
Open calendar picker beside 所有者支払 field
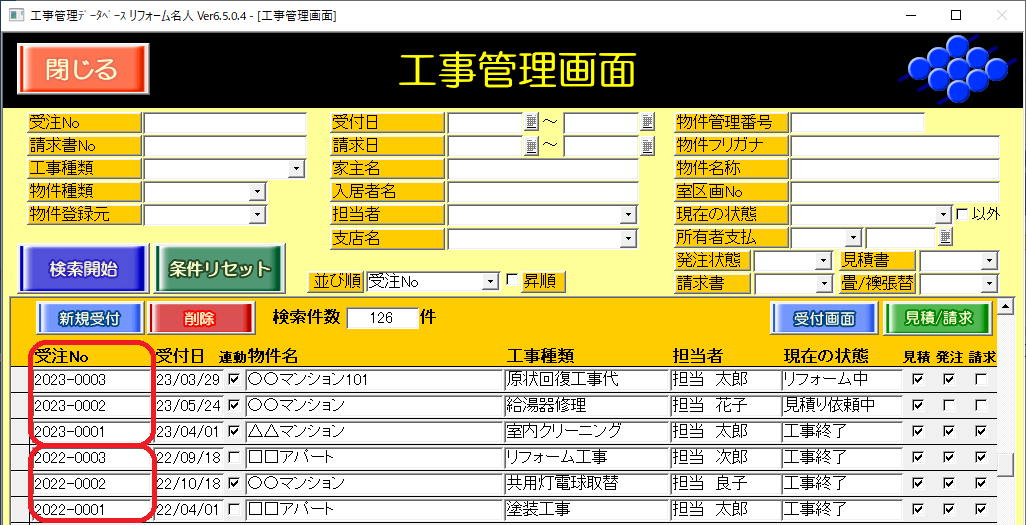945,237
